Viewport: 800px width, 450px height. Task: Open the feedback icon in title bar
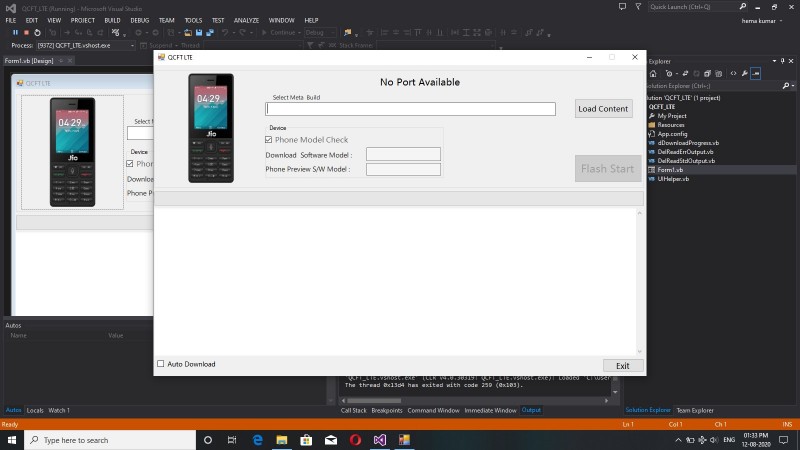[x=622, y=7]
